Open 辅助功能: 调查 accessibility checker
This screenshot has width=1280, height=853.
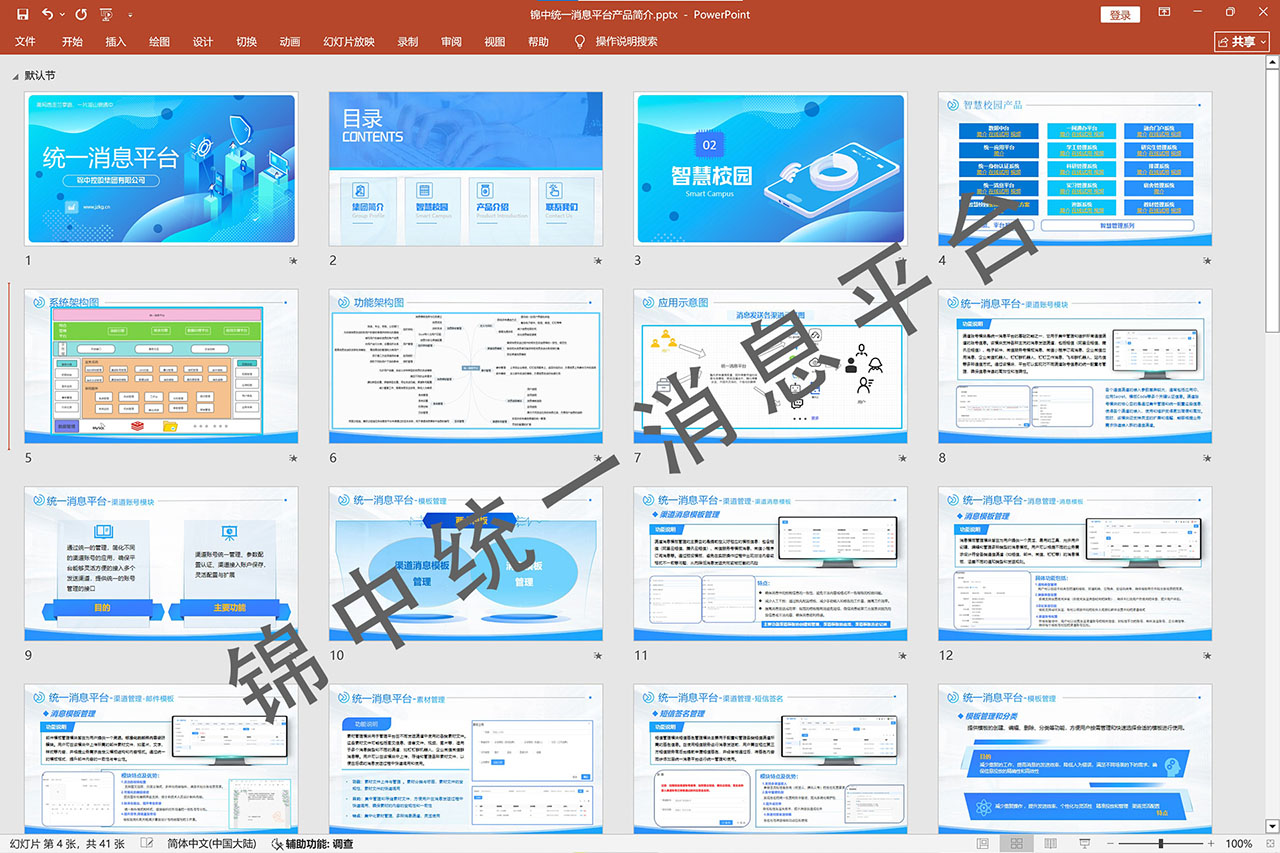click(312, 844)
